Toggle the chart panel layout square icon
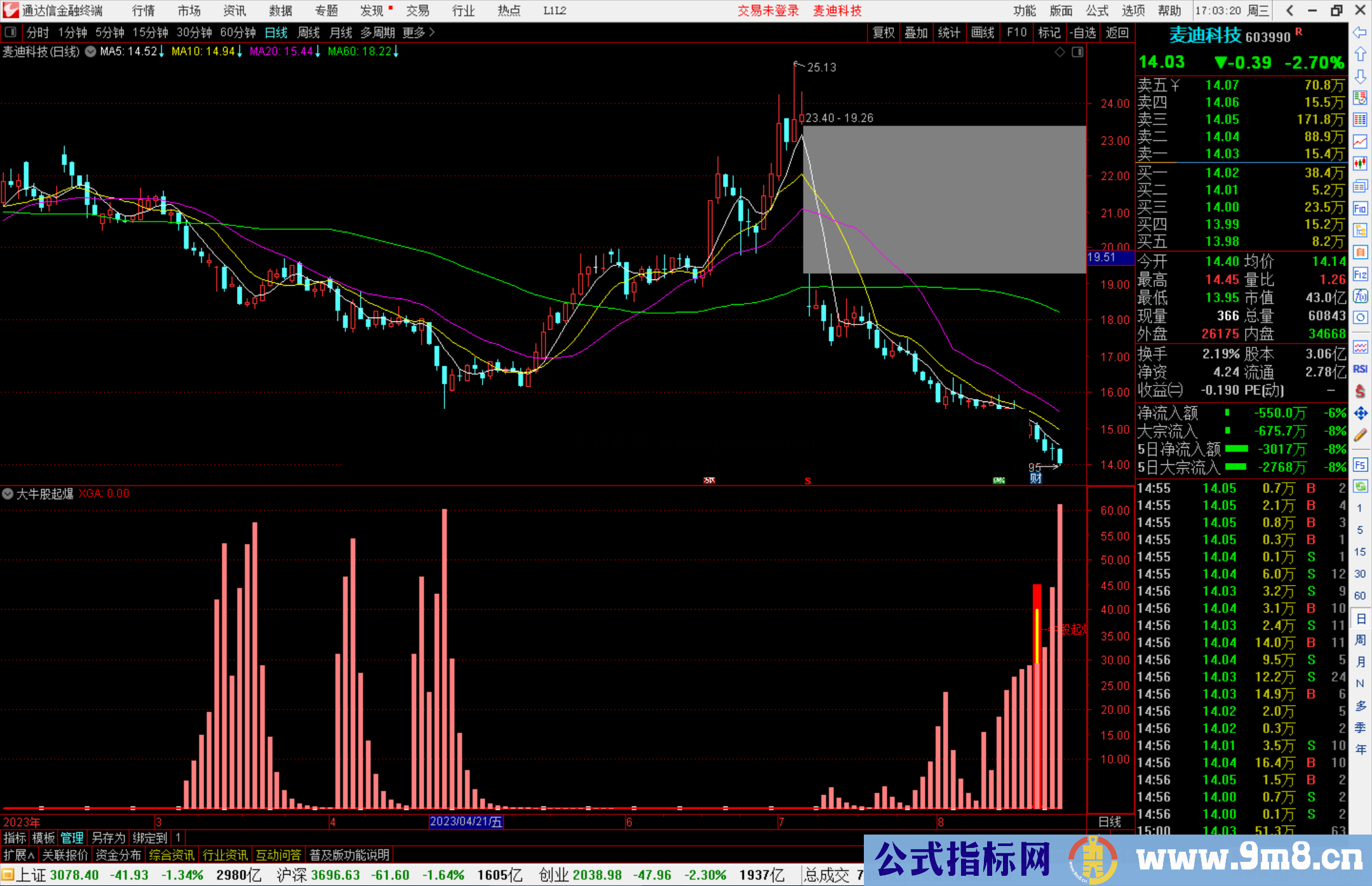1372x886 pixels. click(x=1077, y=52)
